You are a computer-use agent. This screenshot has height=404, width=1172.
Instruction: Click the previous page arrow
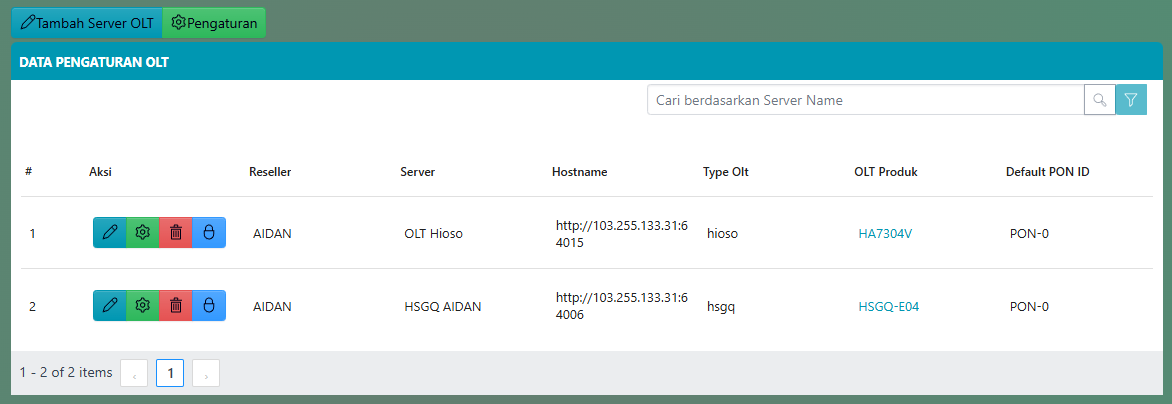(x=134, y=373)
